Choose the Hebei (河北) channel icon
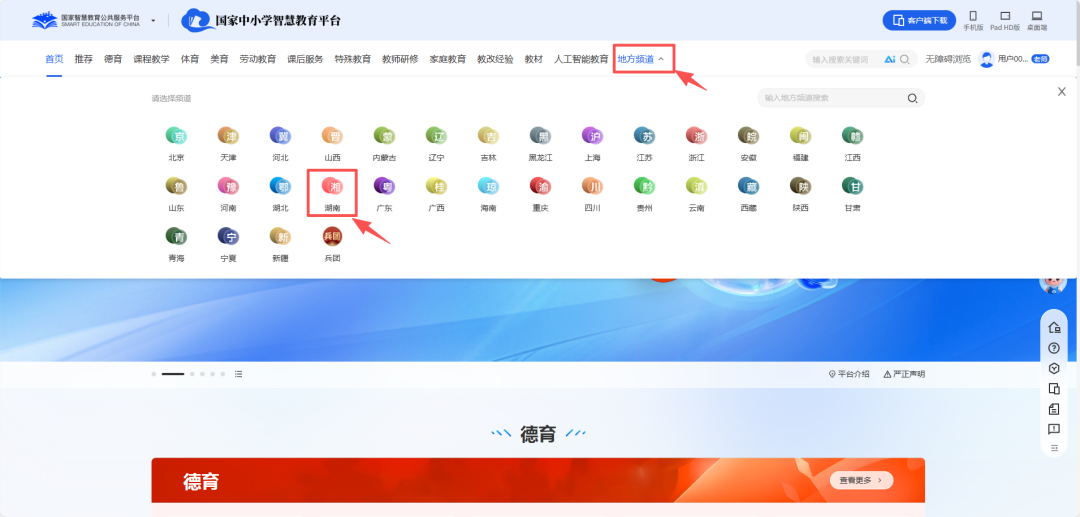 coord(280,136)
